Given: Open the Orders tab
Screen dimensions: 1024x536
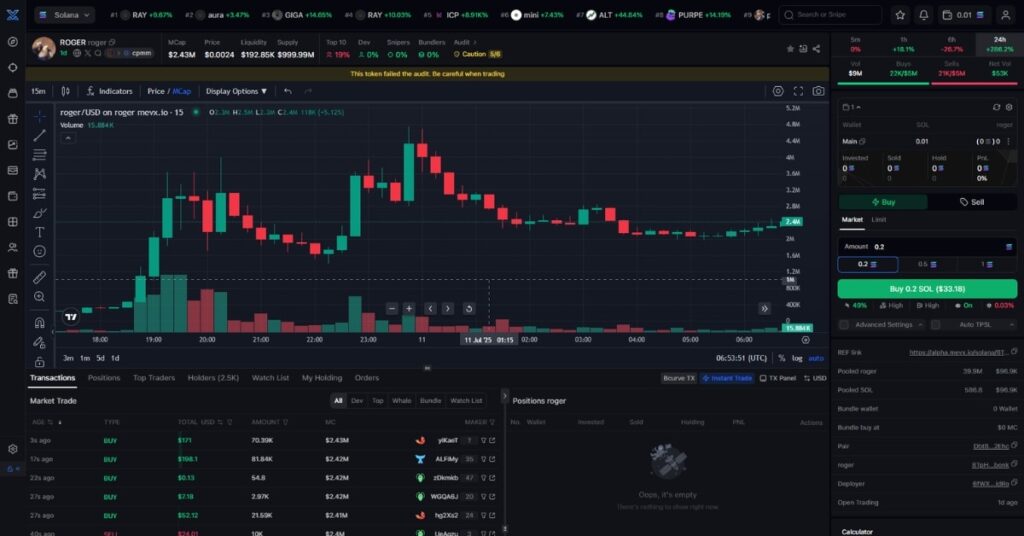Looking at the screenshot, I should pos(366,378).
